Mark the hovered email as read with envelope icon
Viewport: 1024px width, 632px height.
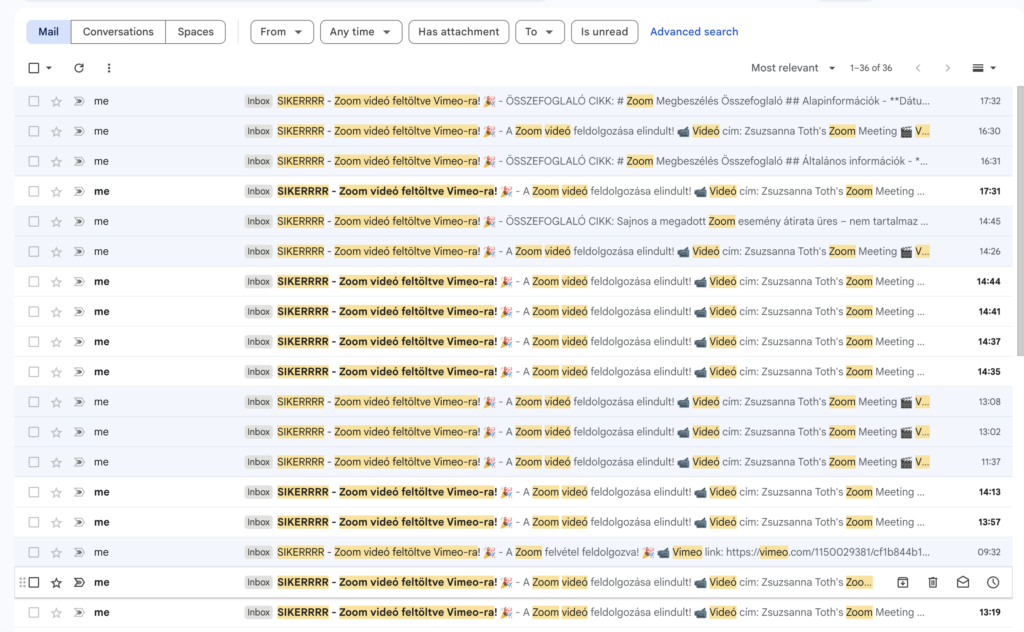tap(962, 581)
